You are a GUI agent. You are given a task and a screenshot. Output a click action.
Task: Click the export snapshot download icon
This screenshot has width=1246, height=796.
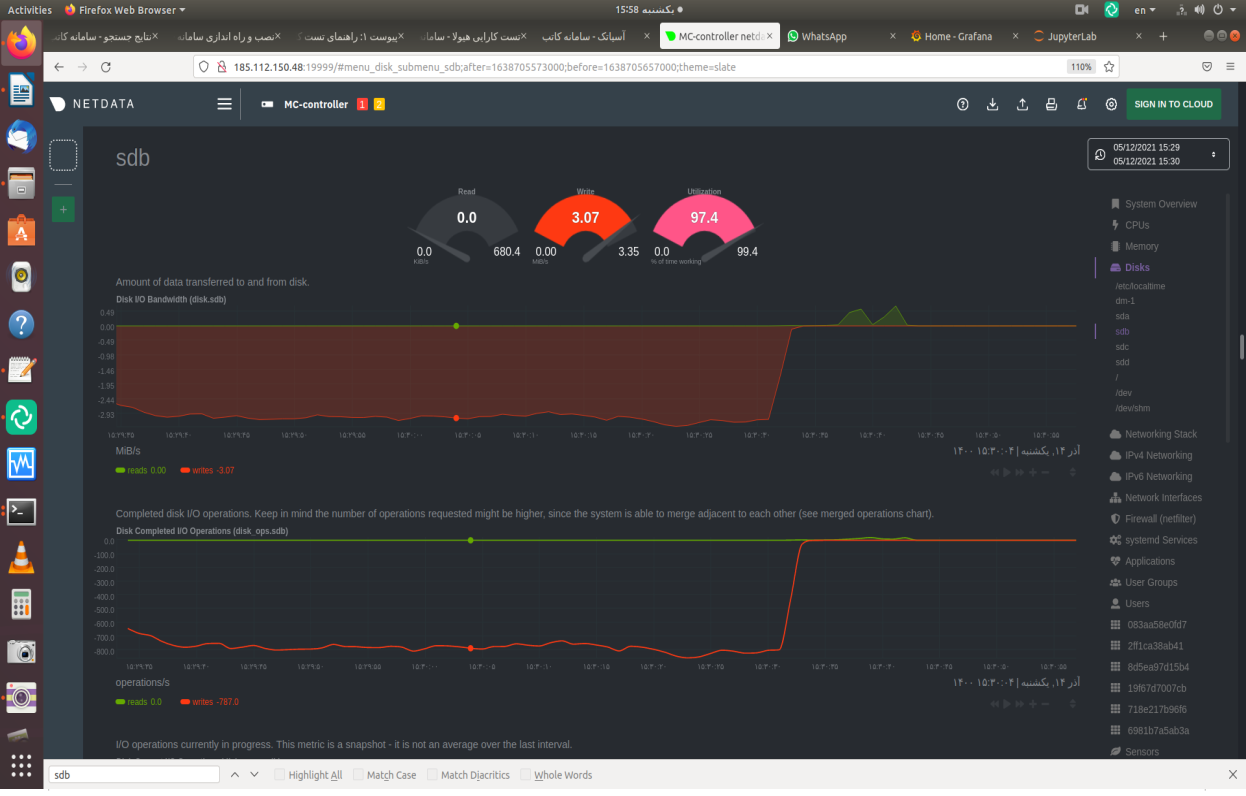(x=992, y=104)
